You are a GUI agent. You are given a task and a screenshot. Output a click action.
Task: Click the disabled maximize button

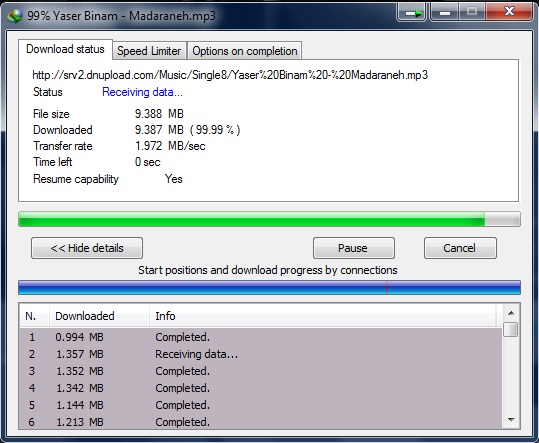[472, 13]
